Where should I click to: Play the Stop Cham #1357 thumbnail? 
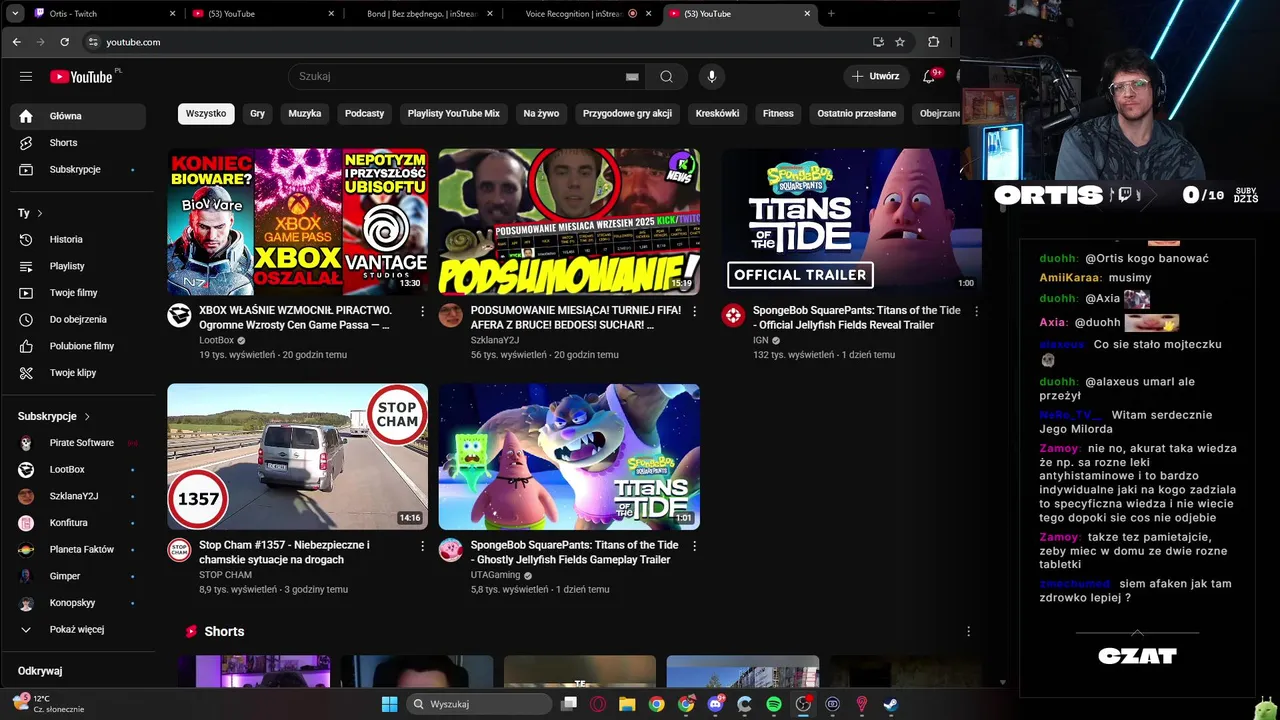tap(297, 457)
